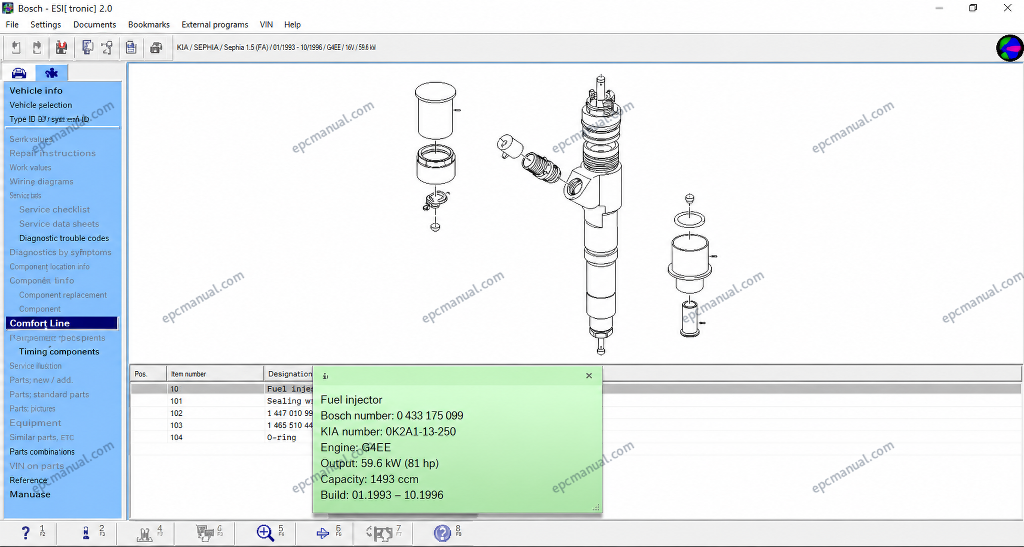
Task: Grab the popup resize grip corner
Action: [596, 507]
